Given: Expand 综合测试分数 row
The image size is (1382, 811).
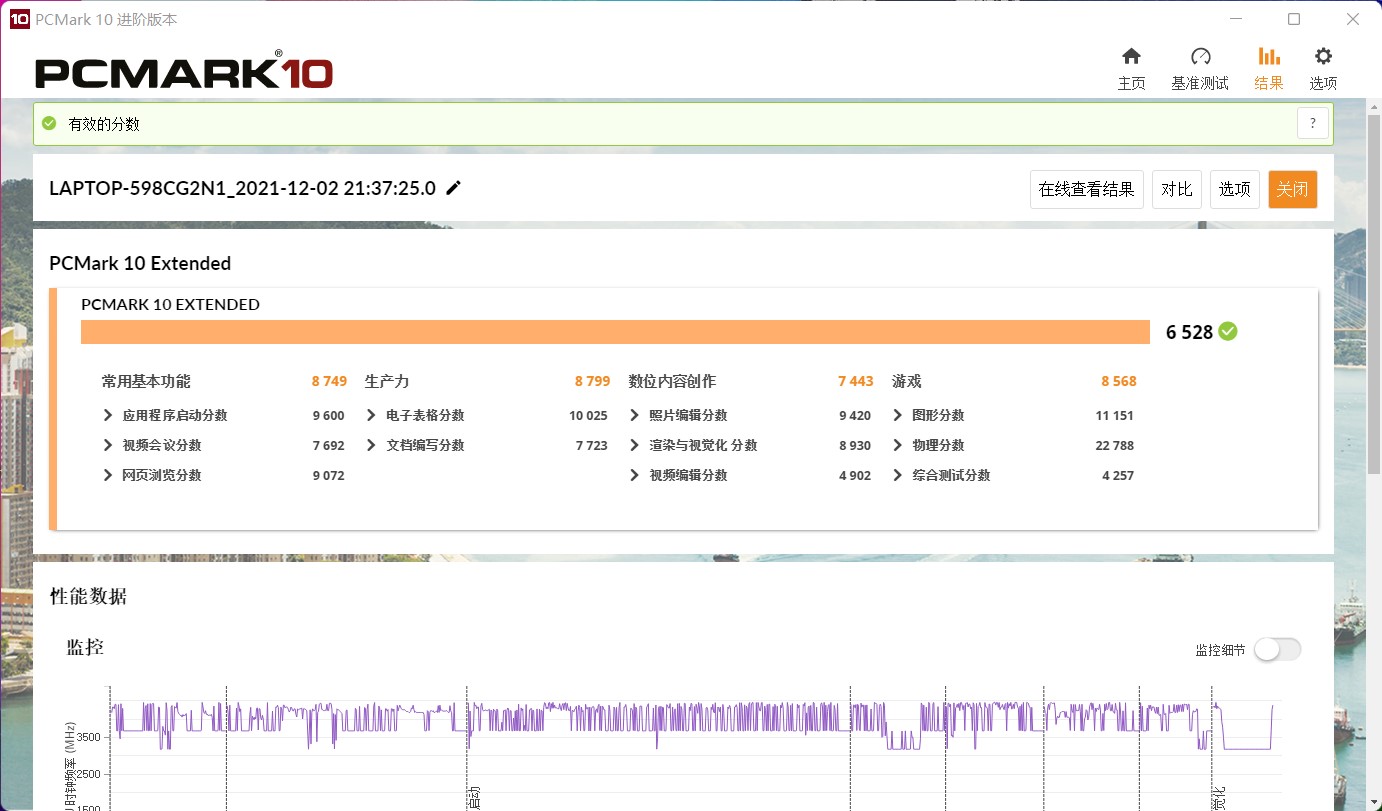Looking at the screenshot, I should (x=897, y=475).
